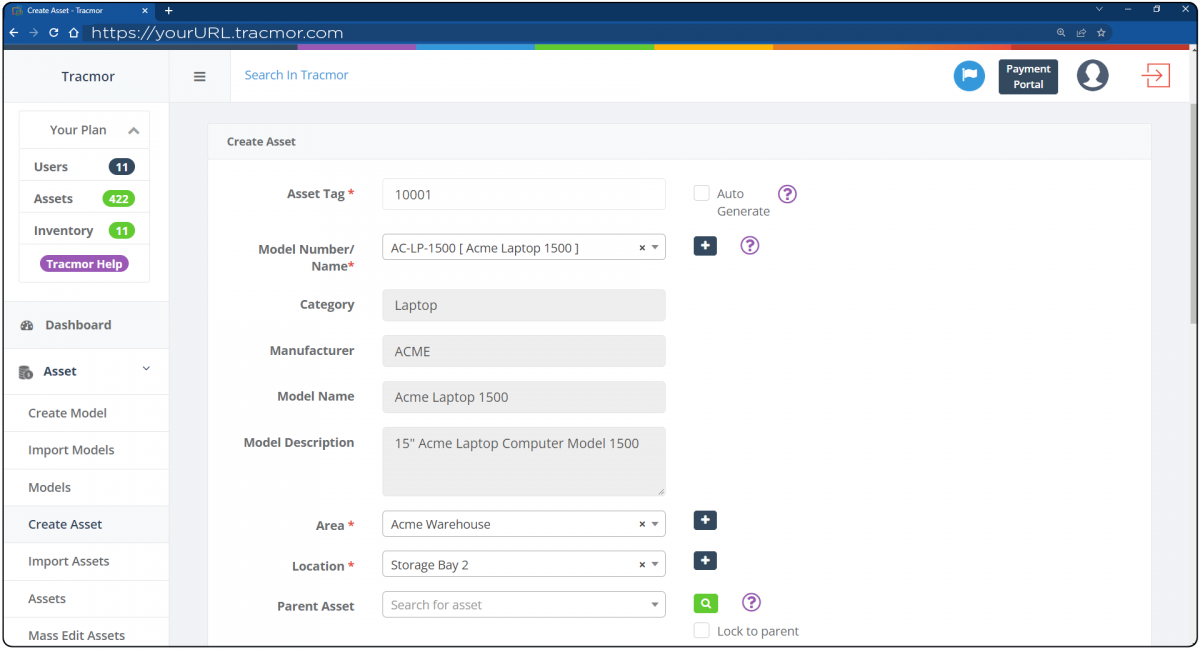The width and height of the screenshot is (1200, 650).
Task: Click the Asset Tag input field
Action: click(x=523, y=194)
